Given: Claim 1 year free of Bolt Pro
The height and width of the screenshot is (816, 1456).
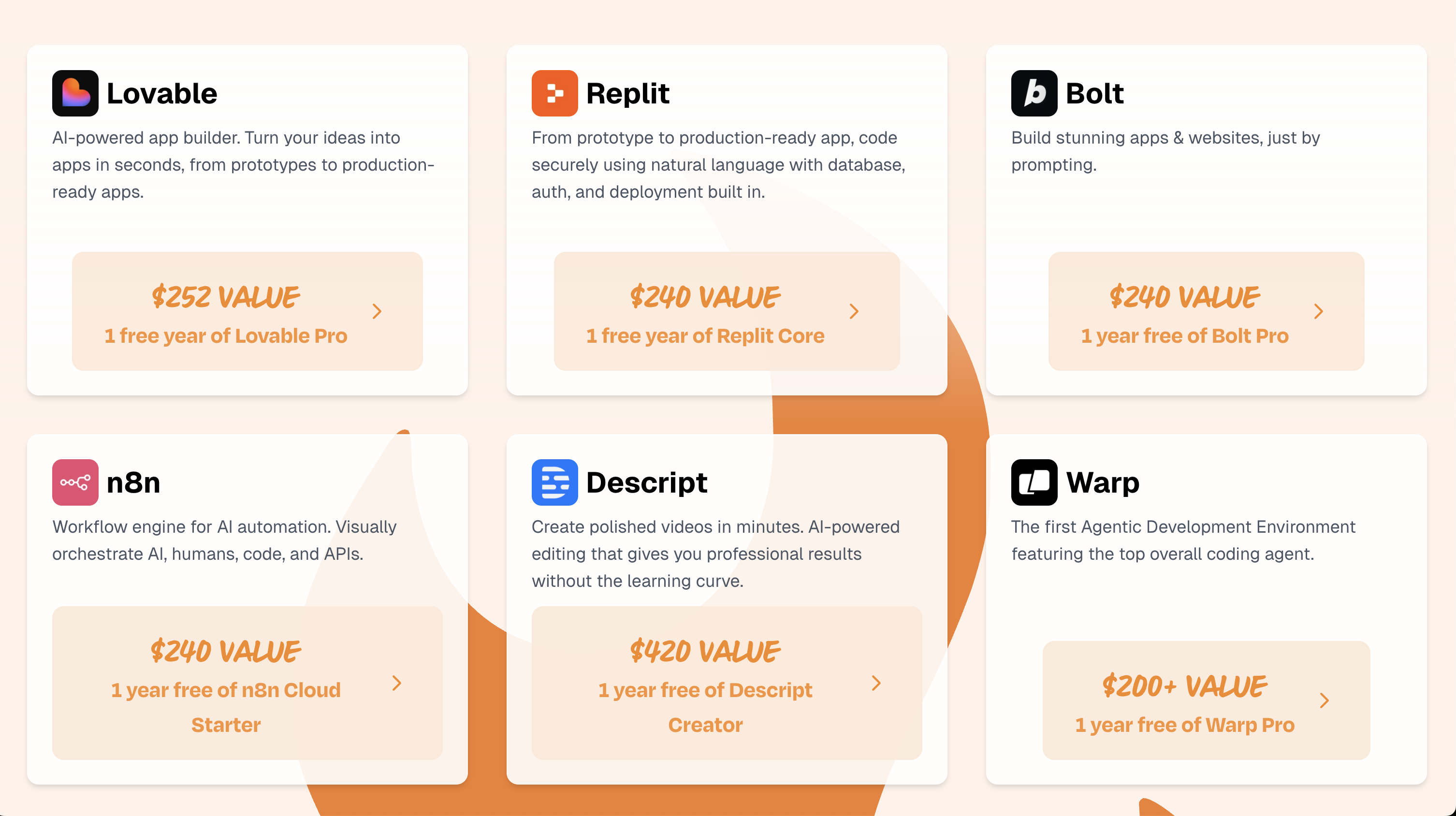Looking at the screenshot, I should click(x=1184, y=335).
